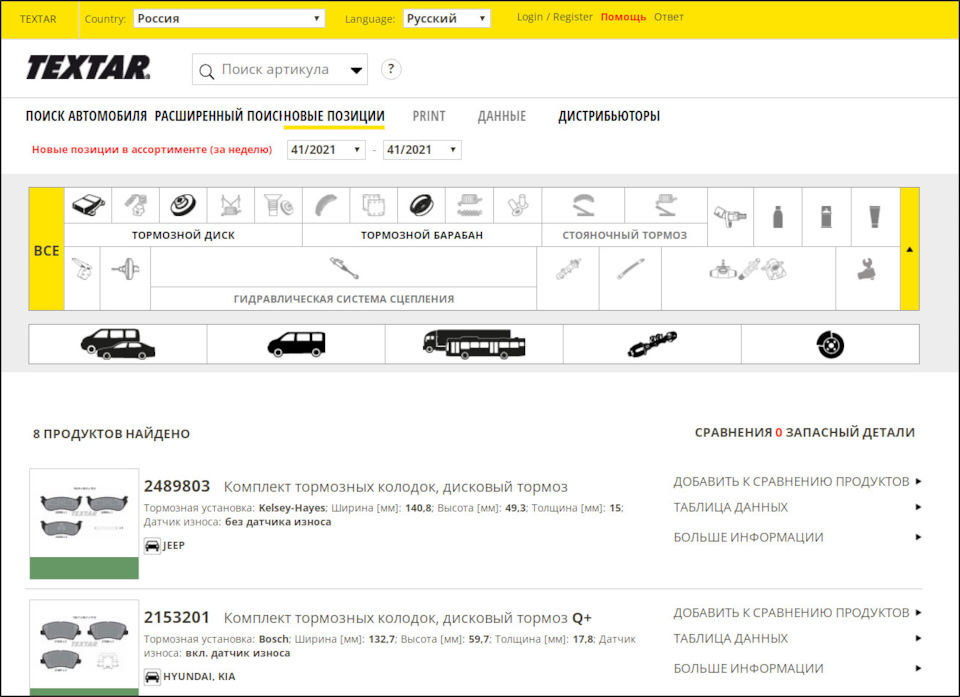This screenshot has width=960, height=697.
Task: Click the Login / Register link
Action: click(554, 16)
